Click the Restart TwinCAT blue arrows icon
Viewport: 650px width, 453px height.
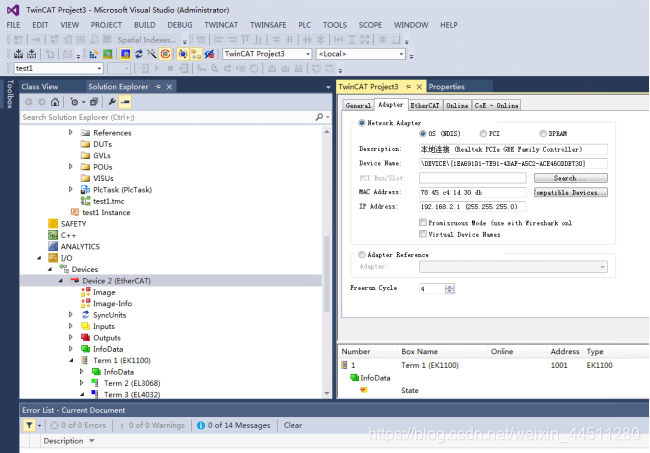[x=139, y=54]
